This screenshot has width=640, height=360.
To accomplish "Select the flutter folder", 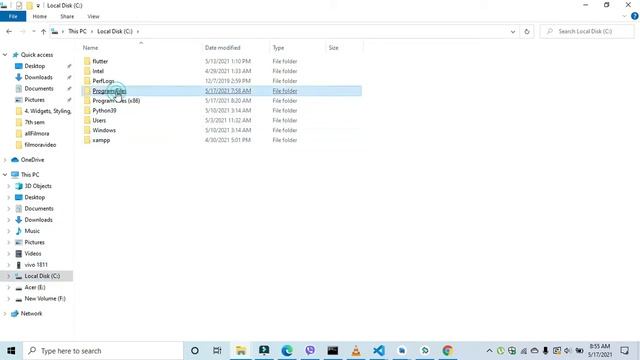I will pyautogui.click(x=100, y=61).
